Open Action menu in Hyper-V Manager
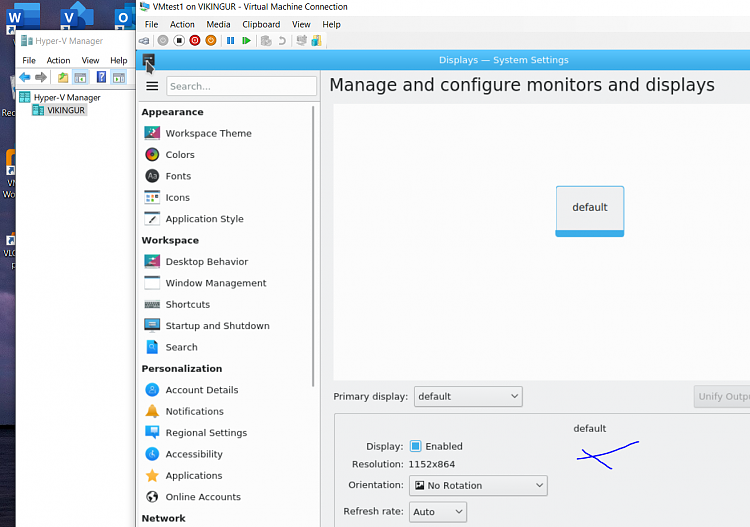Viewport: 750px width, 527px height. [58, 60]
